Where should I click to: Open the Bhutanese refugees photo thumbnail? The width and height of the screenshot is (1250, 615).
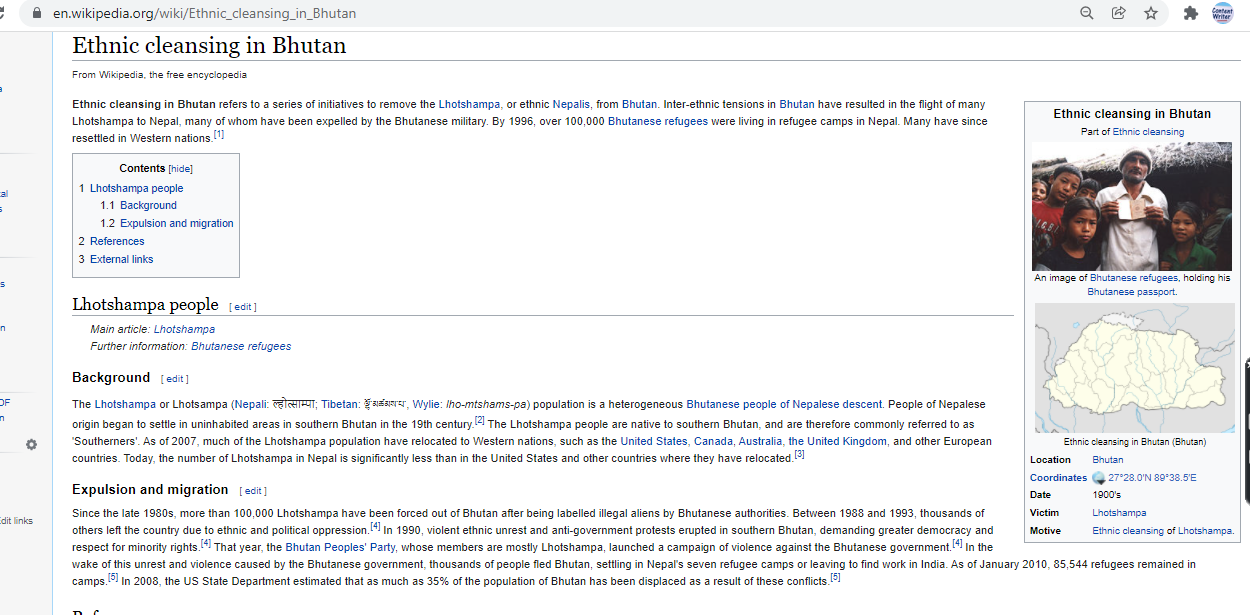click(x=1131, y=206)
